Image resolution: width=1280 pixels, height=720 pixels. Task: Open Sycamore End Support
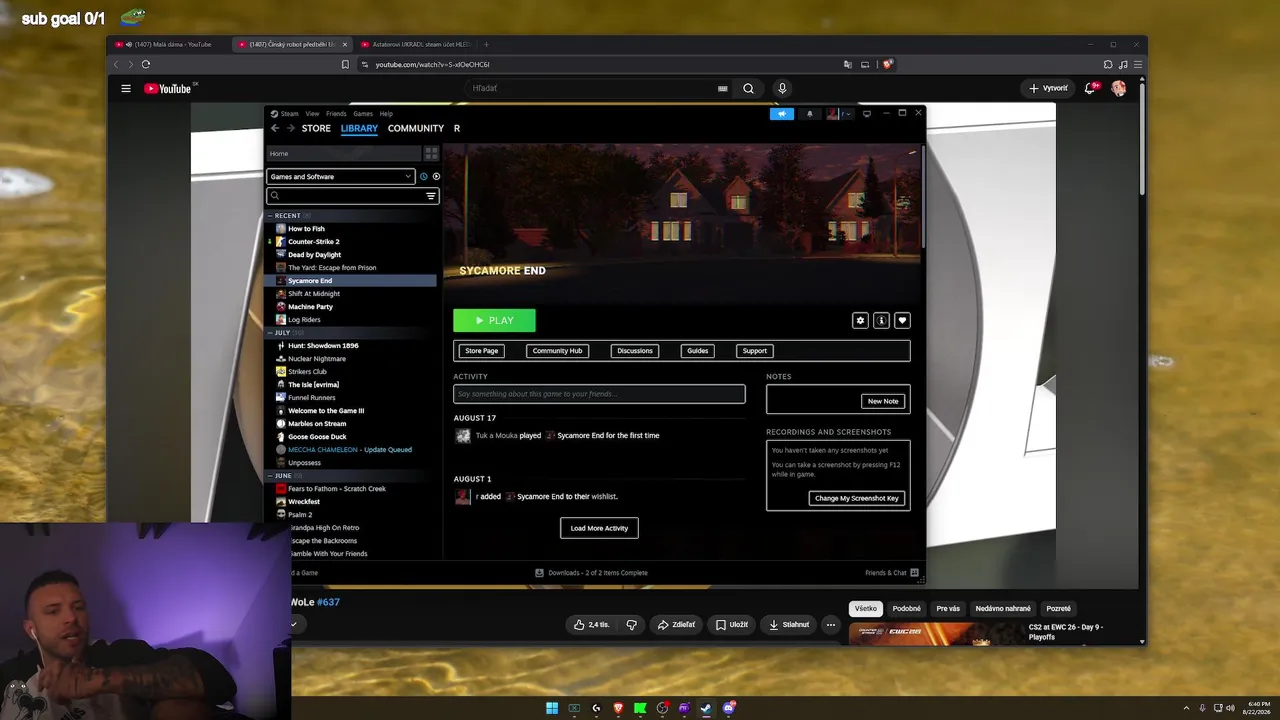tap(755, 351)
